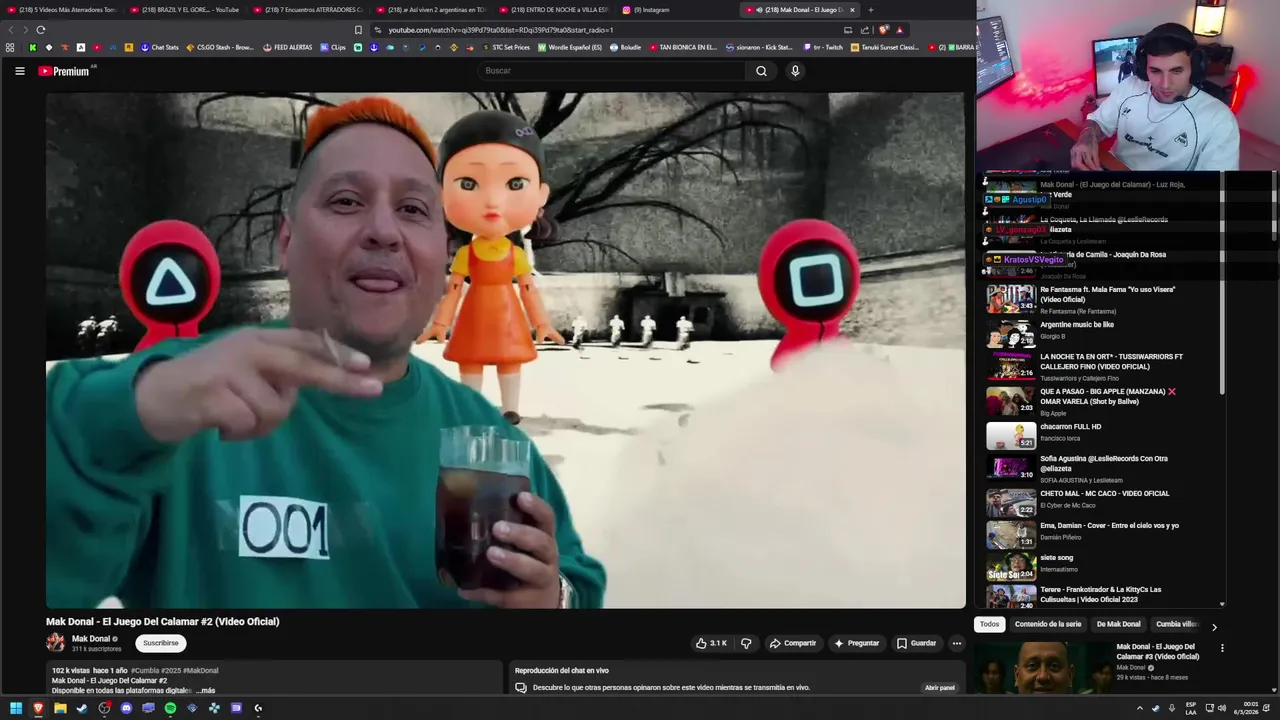Open the Mak Donal channel avatar
The width and height of the screenshot is (1280, 720).
tap(55, 642)
